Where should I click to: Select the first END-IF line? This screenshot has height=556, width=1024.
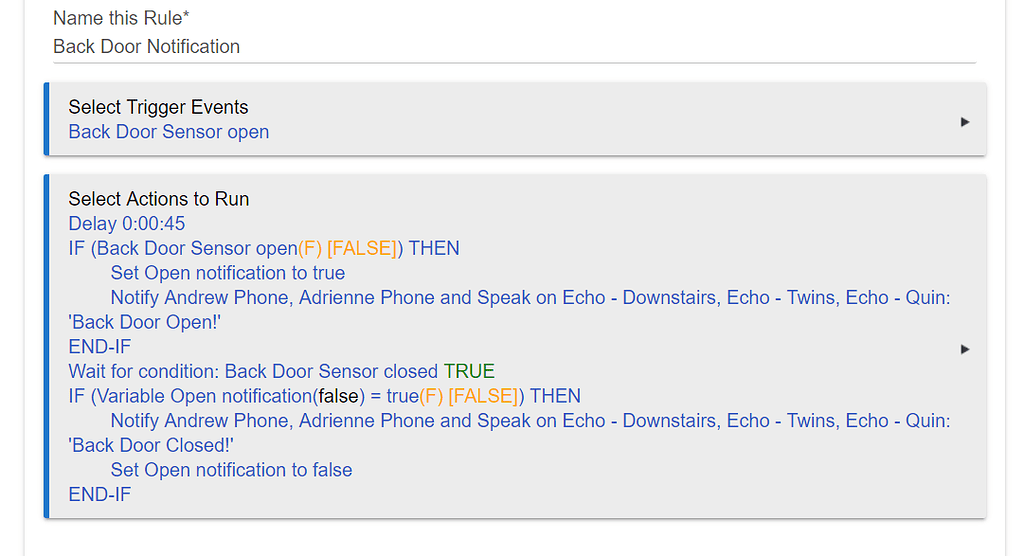click(x=99, y=347)
